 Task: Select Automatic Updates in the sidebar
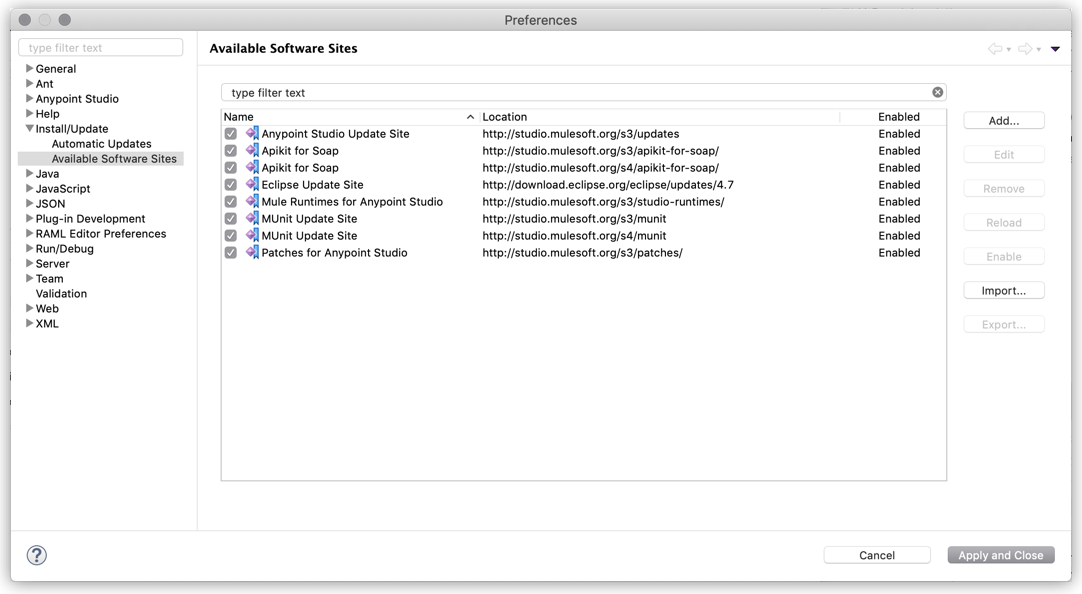click(x=101, y=143)
